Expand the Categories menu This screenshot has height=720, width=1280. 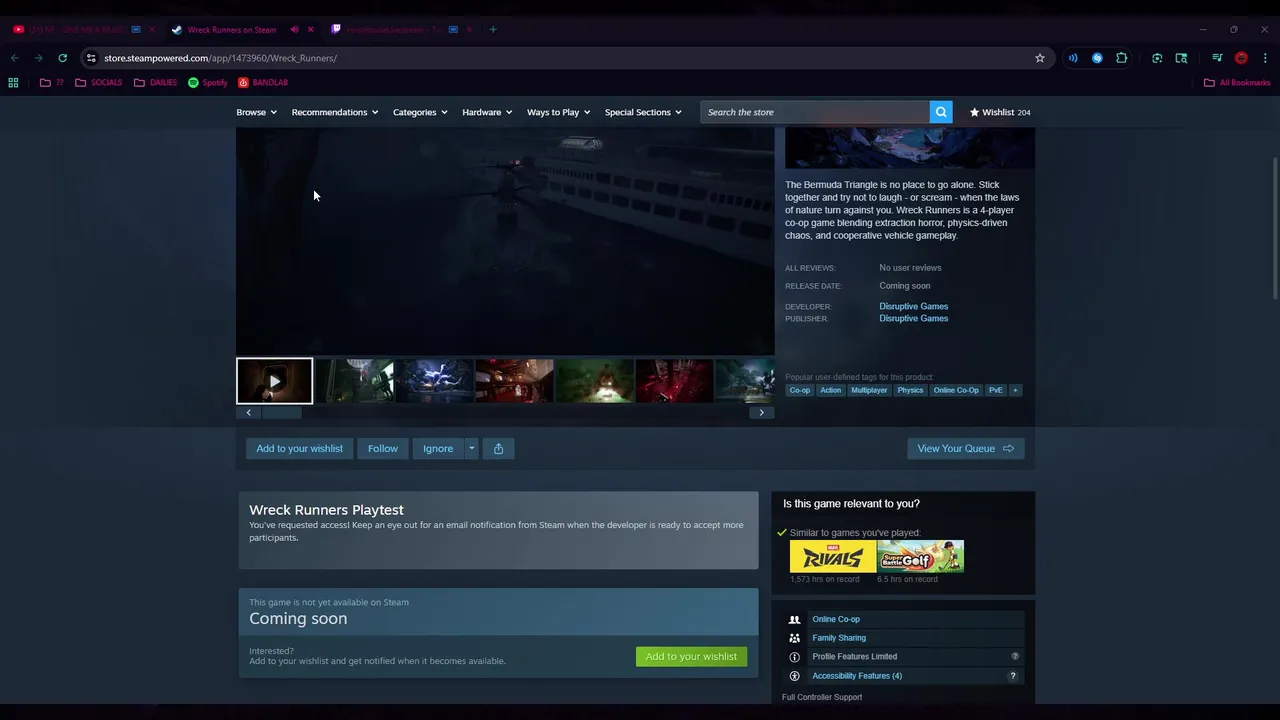click(420, 112)
